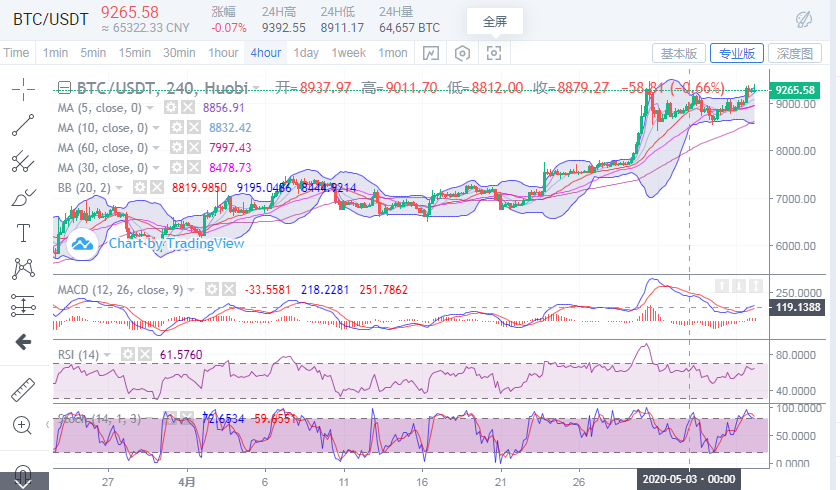Switch to the 1day timeframe
Image resolution: width=840 pixels, height=490 pixels.
[306, 53]
